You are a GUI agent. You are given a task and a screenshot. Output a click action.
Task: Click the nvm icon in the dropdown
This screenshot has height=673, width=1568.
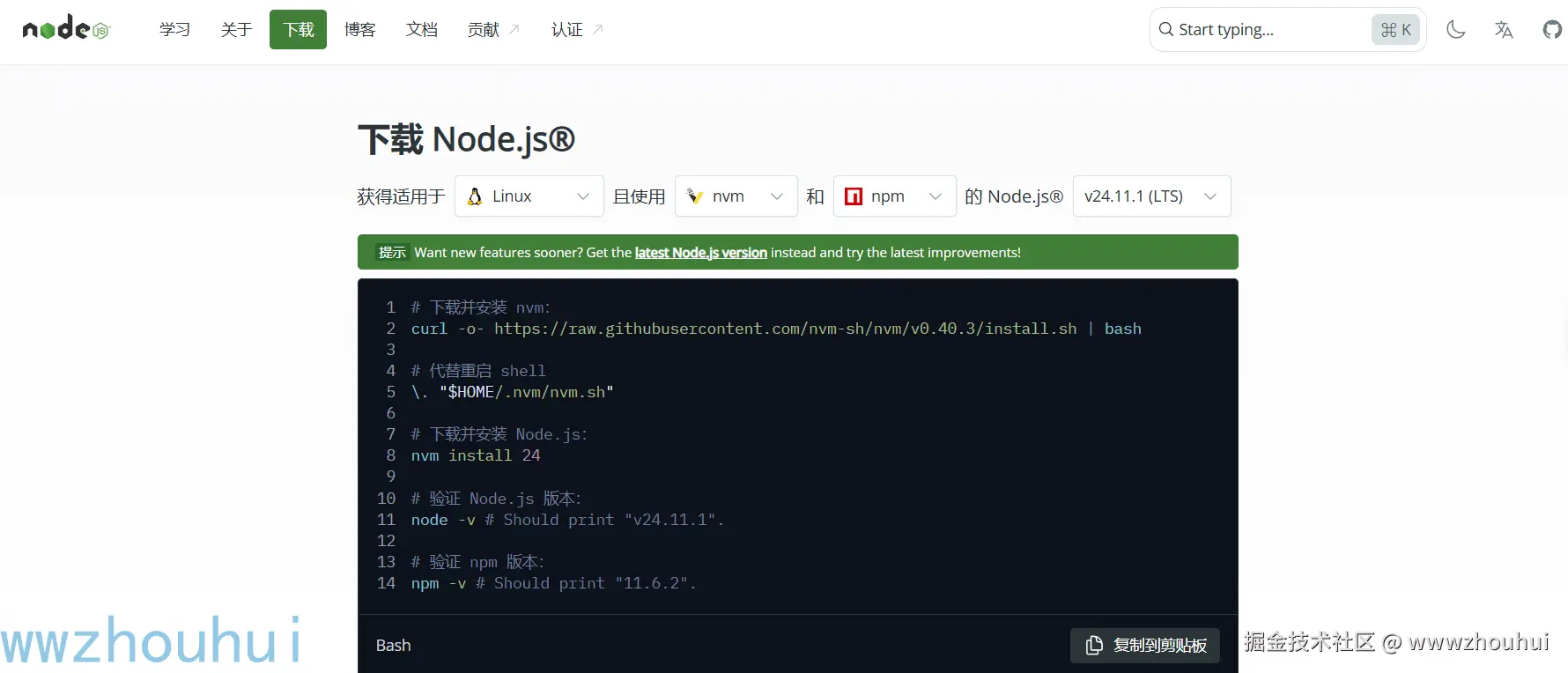click(695, 196)
